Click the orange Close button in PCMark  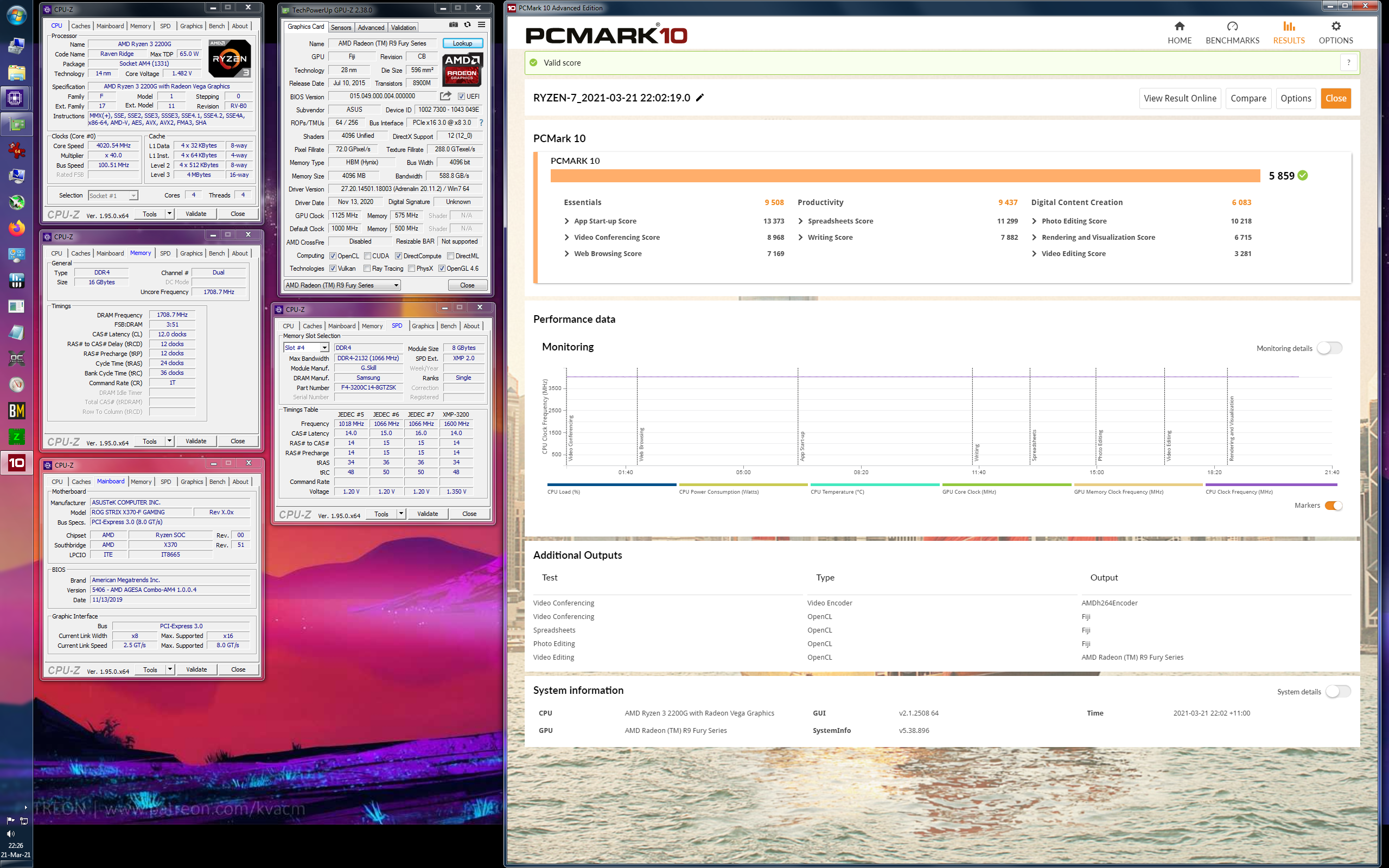[1336, 98]
